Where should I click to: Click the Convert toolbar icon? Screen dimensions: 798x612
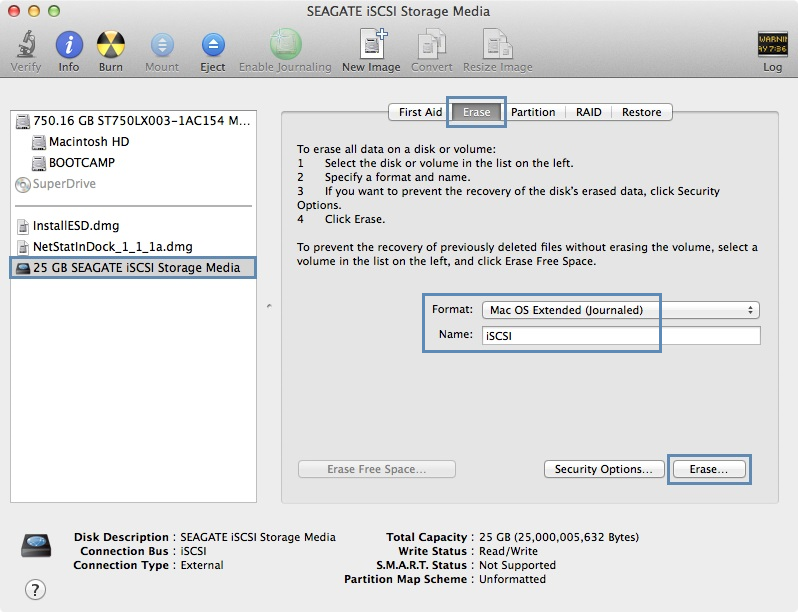[432, 44]
